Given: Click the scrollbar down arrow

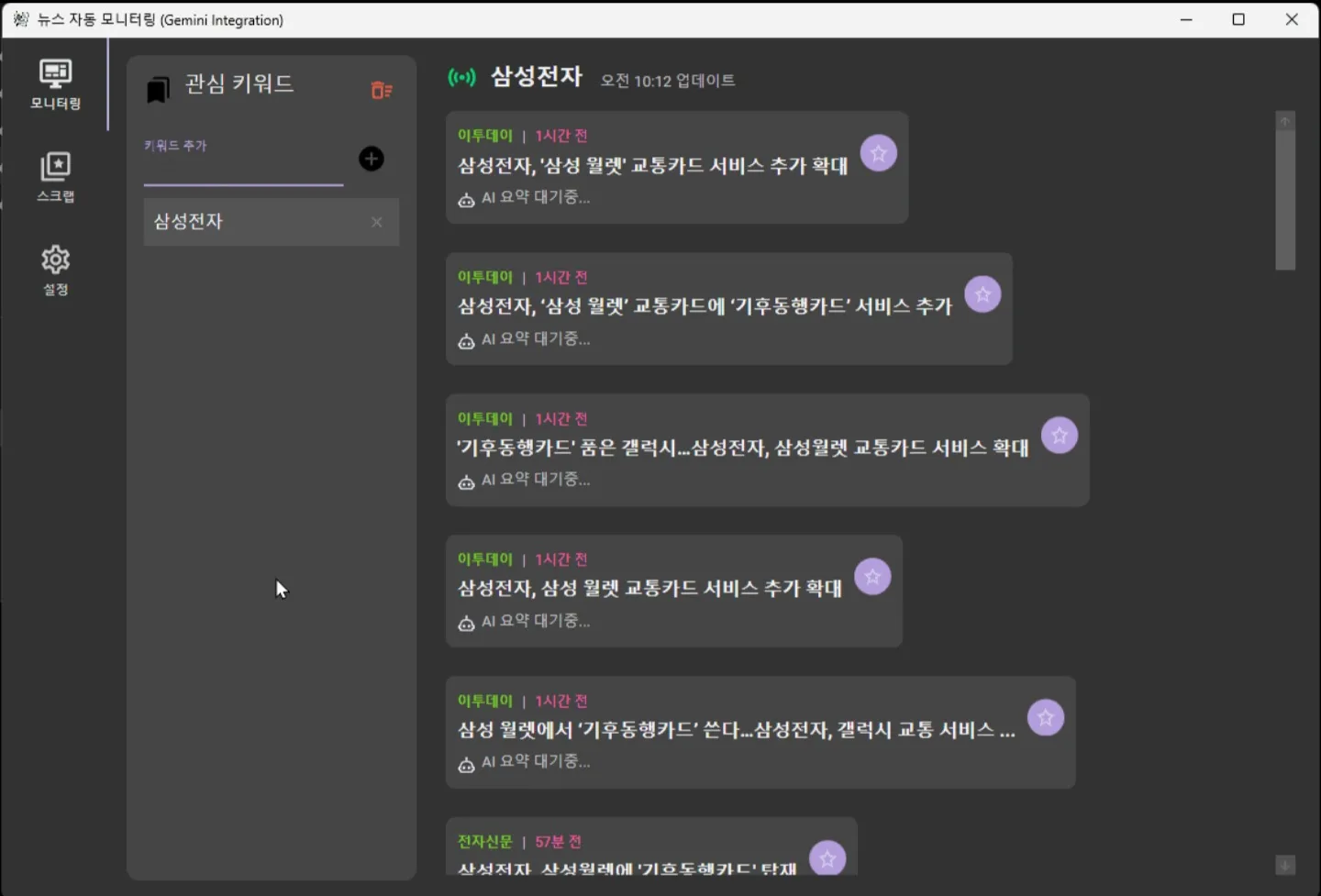Looking at the screenshot, I should point(1285,865).
